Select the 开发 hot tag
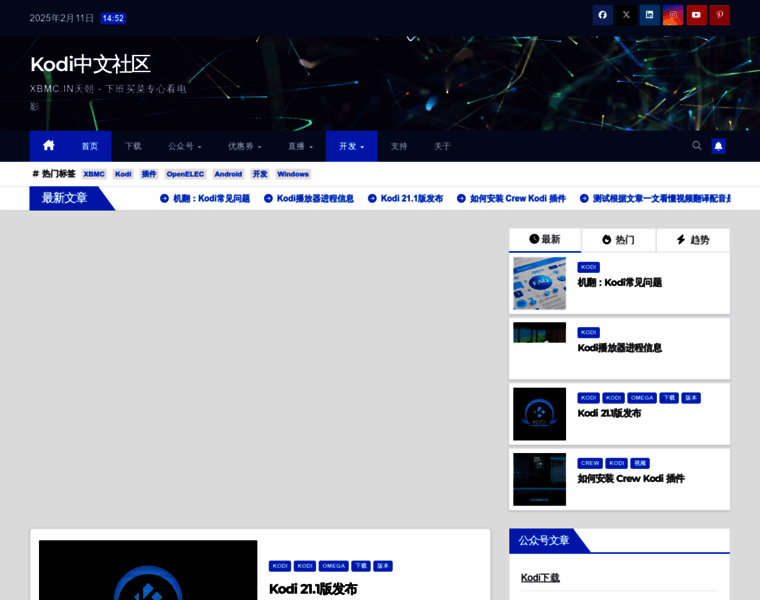760x600 pixels. pos(260,174)
